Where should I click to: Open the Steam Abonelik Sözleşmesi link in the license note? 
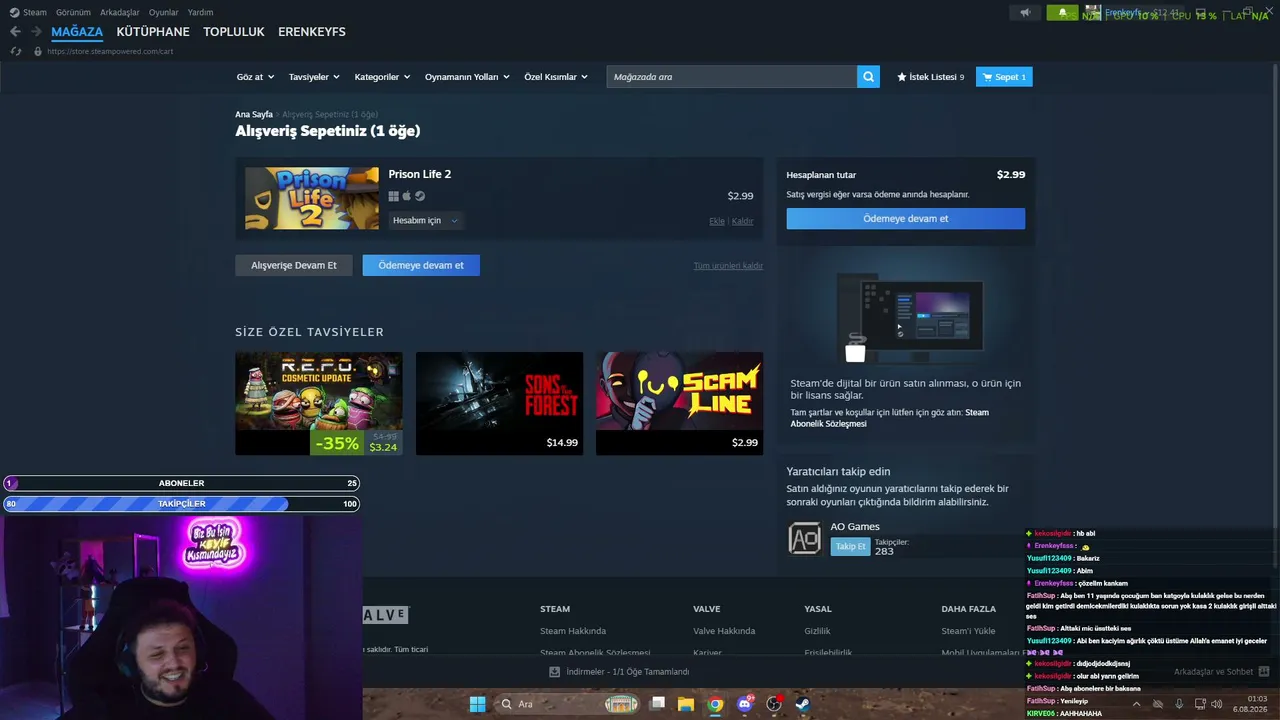tap(889, 418)
